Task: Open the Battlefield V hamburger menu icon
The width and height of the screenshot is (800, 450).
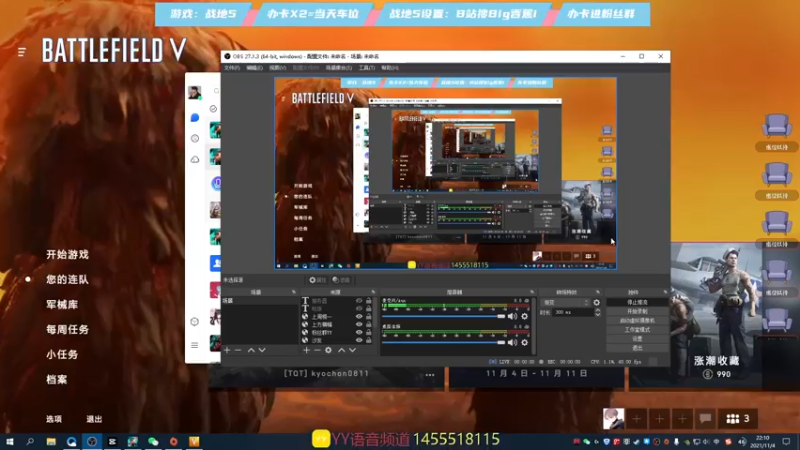Action: tap(21, 52)
